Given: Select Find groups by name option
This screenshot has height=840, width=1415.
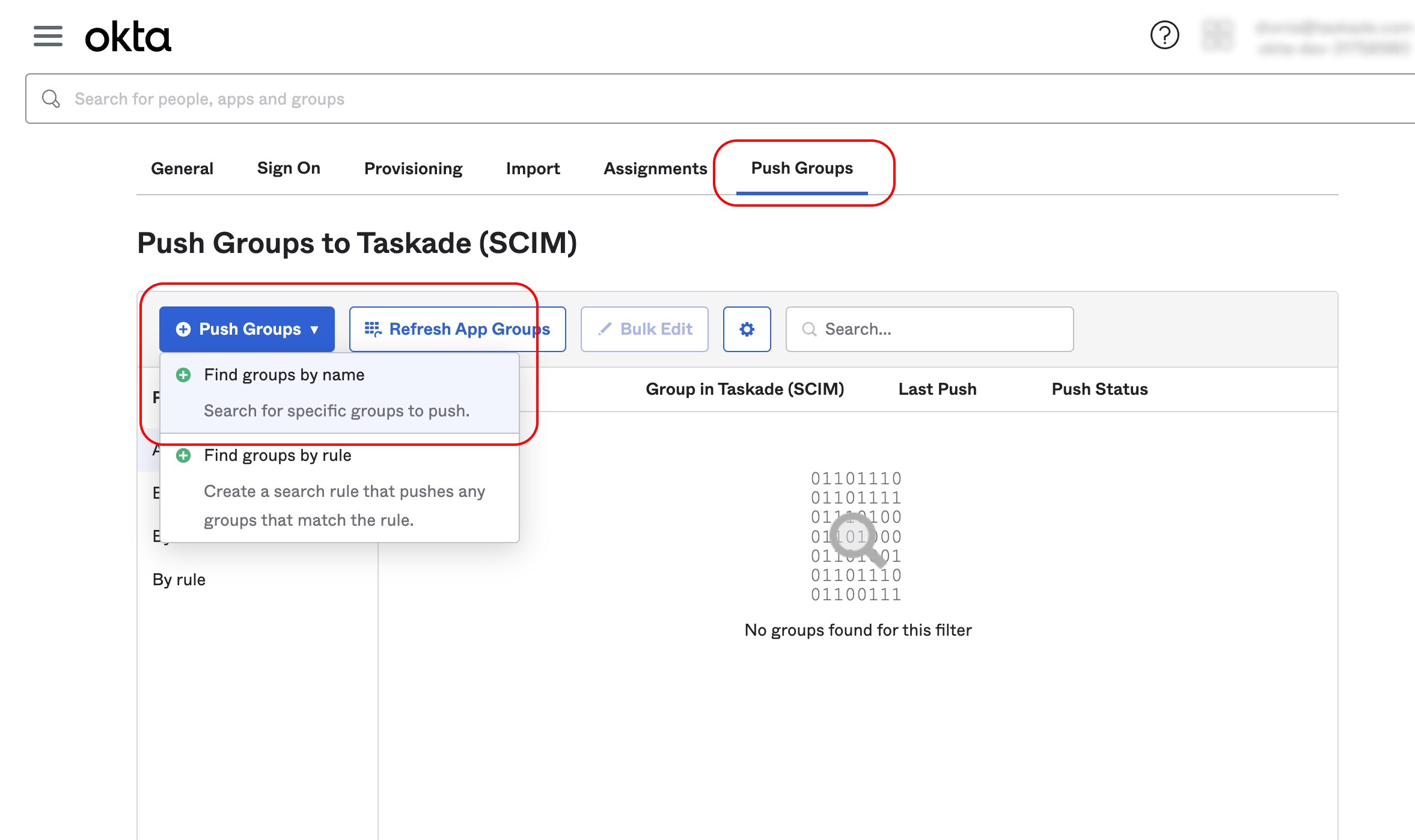Looking at the screenshot, I should click(x=284, y=376).
